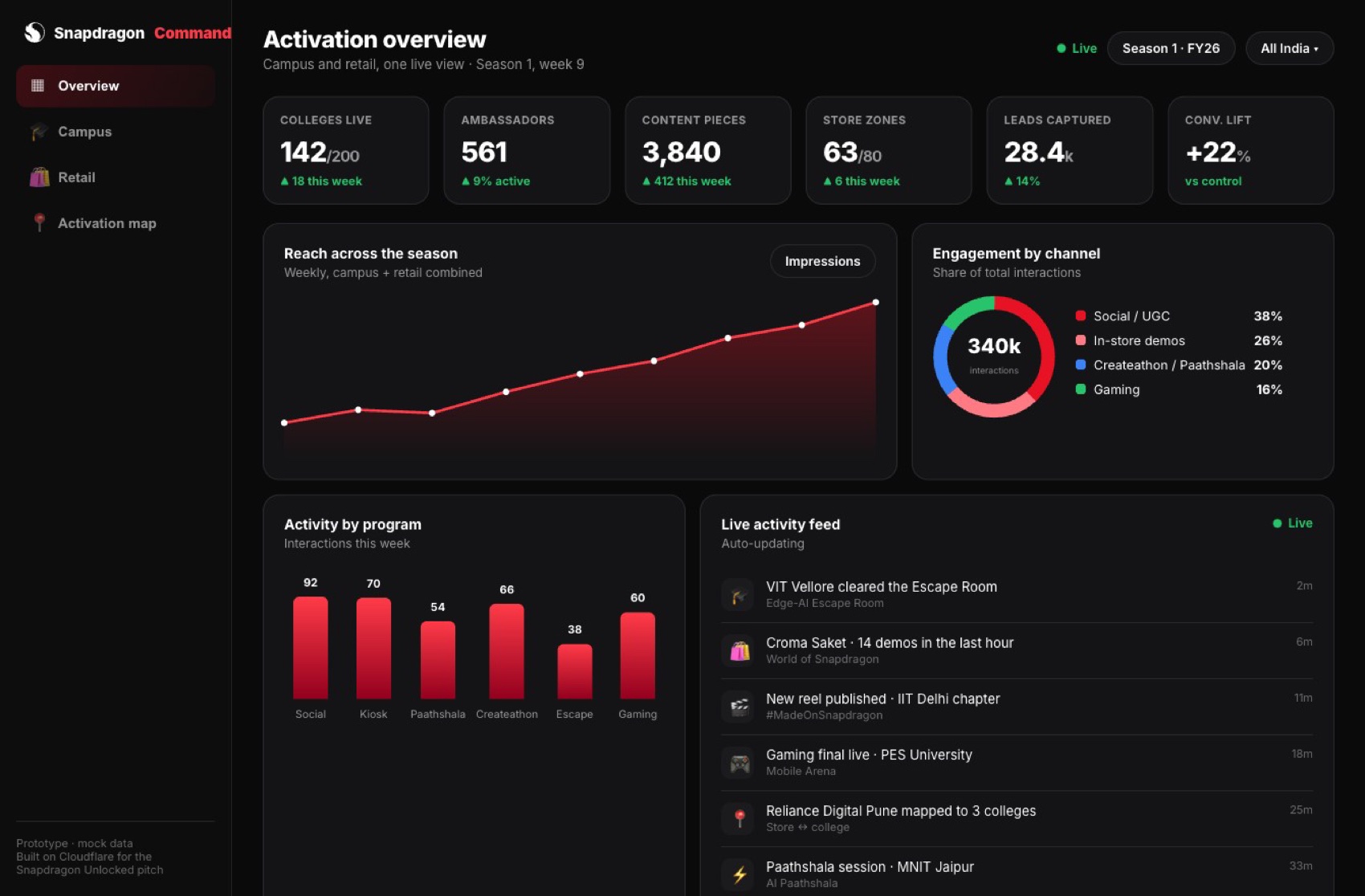The width and height of the screenshot is (1365, 896).
Task: Click the clapperboard icon for IIT Delhi reel
Action: click(x=738, y=707)
